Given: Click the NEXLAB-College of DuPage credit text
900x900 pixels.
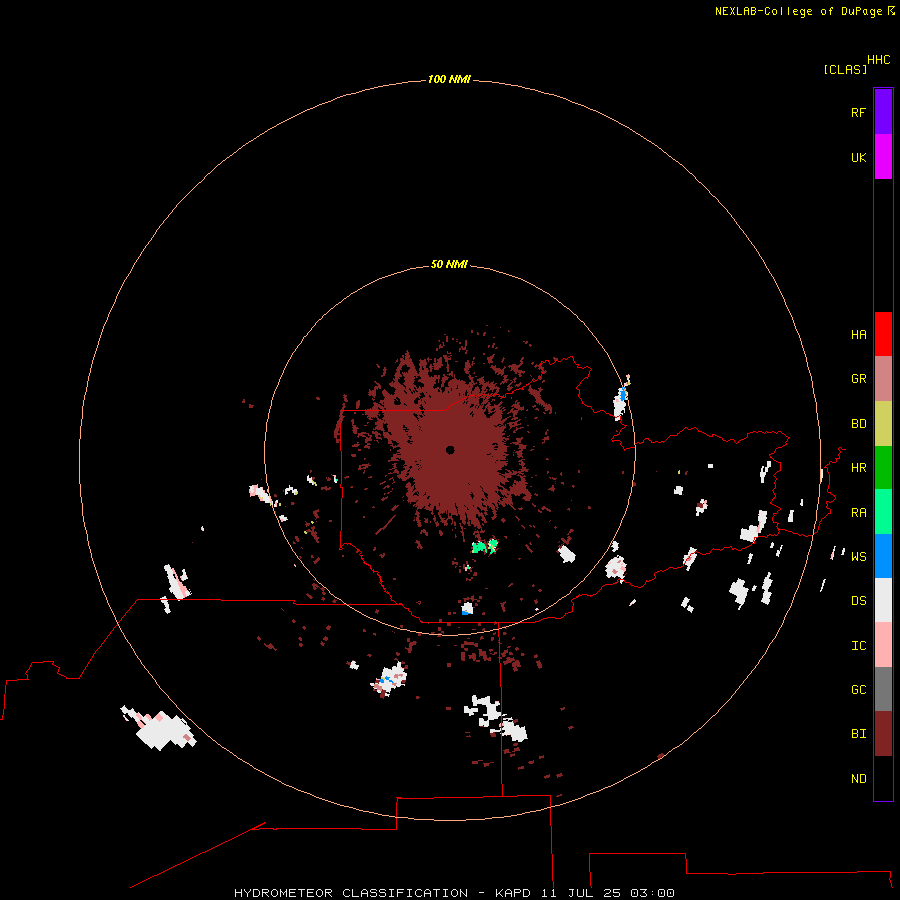Looking at the screenshot, I should 798,11.
